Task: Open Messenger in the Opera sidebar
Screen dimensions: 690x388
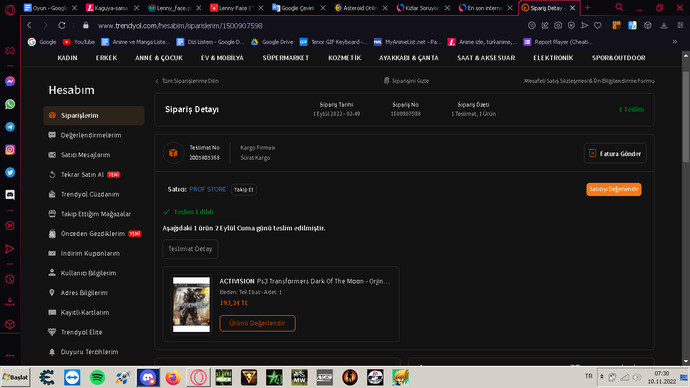Action: coord(10,81)
